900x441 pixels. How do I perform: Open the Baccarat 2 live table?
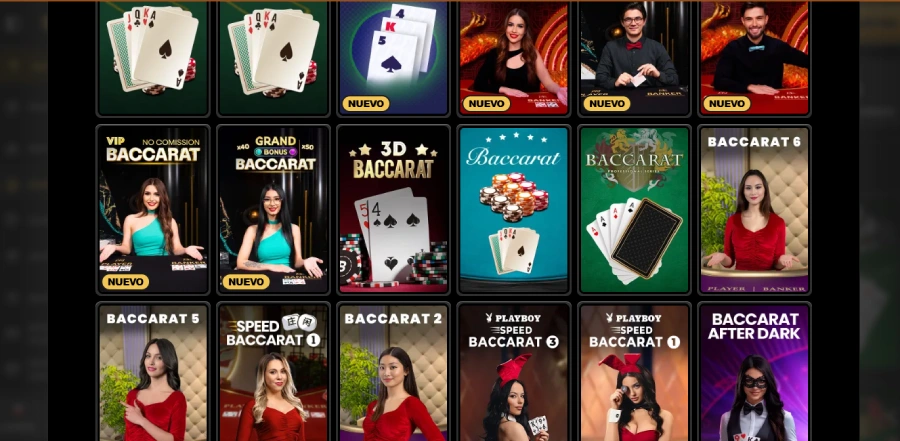[x=394, y=373]
